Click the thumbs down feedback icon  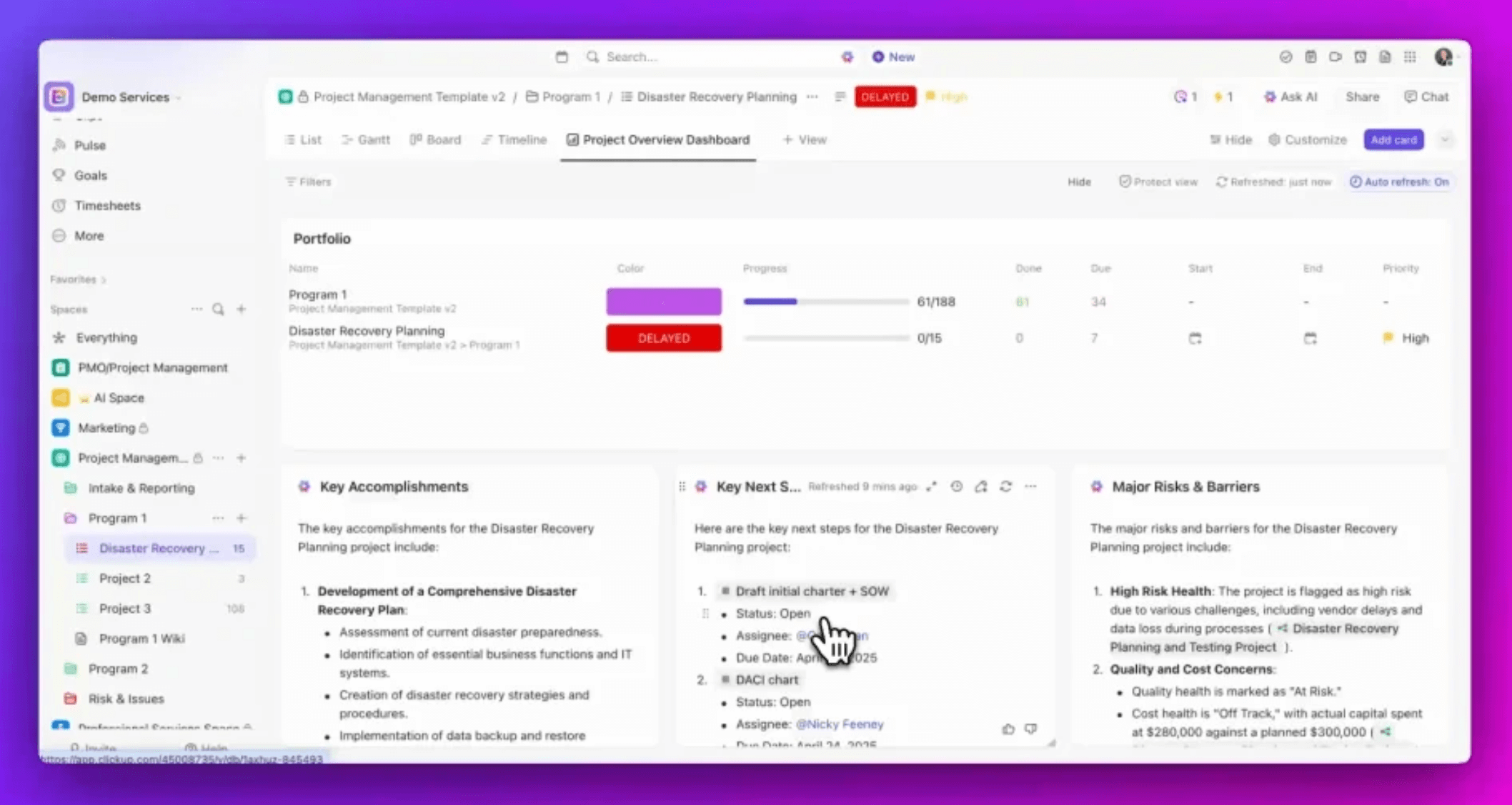pyautogui.click(x=1030, y=729)
